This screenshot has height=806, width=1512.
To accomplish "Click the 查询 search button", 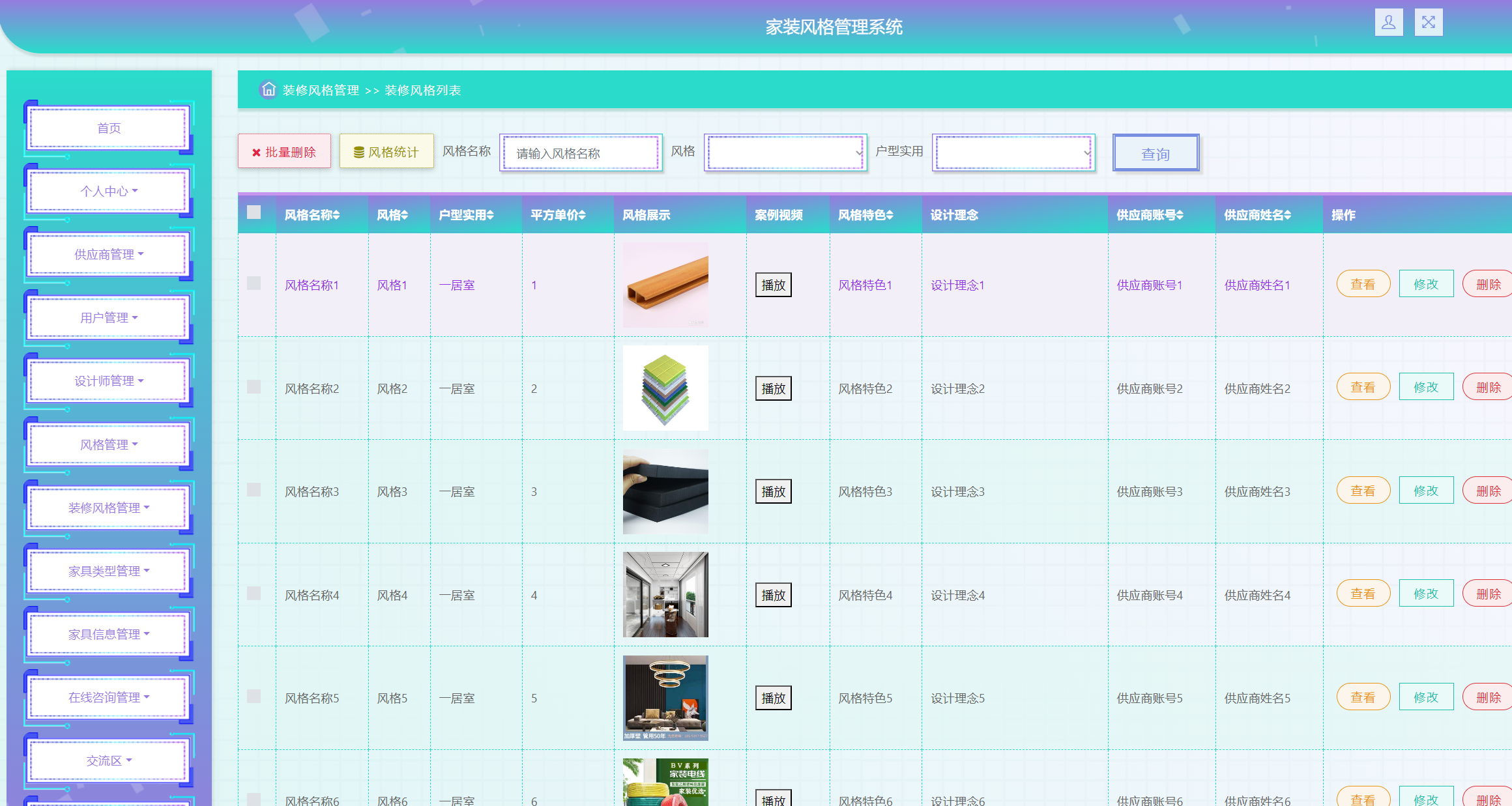I will (x=1155, y=152).
